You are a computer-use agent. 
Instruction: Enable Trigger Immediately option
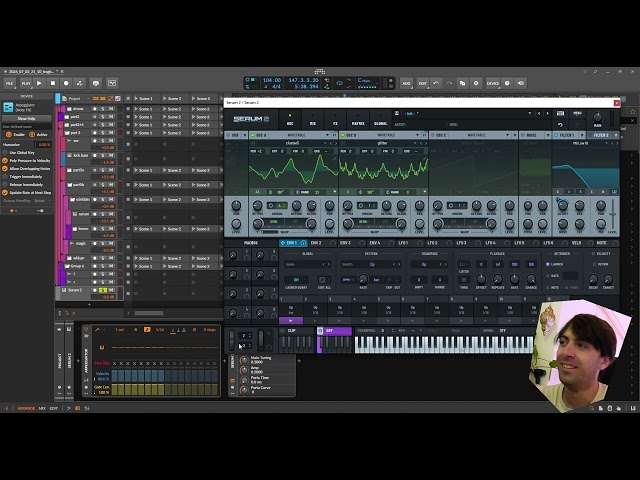coord(5,177)
